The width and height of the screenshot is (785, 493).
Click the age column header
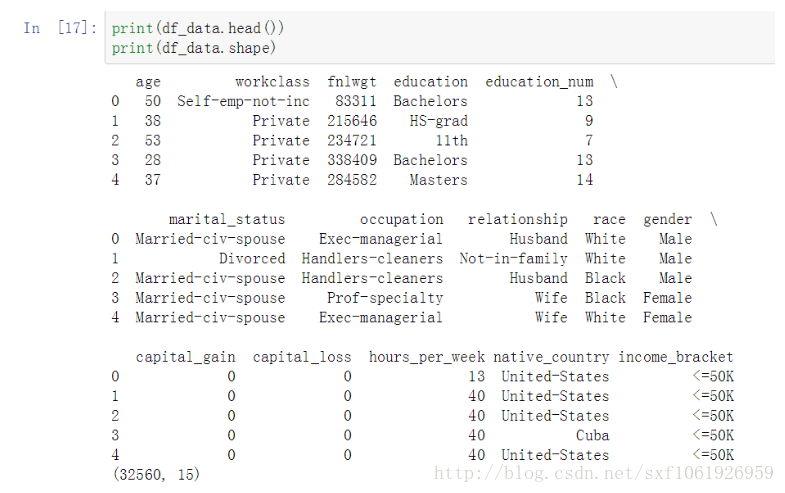pyautogui.click(x=148, y=82)
